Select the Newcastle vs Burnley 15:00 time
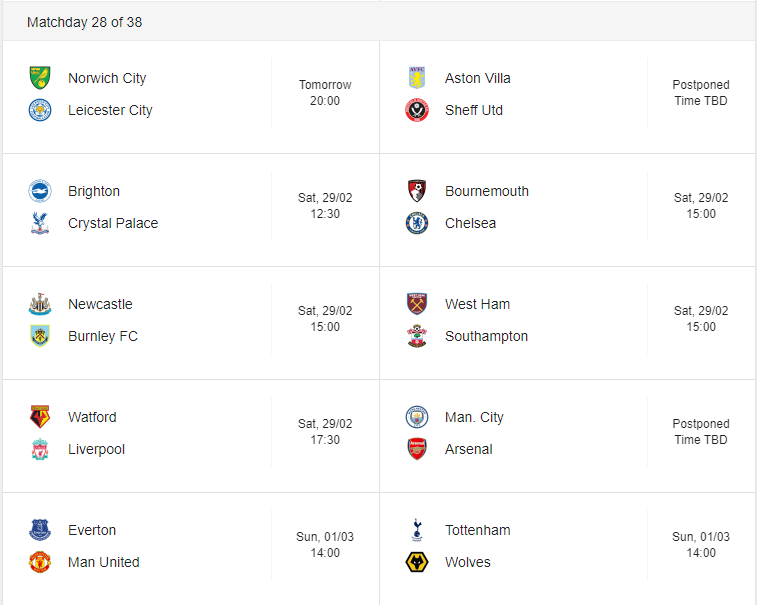 (325, 327)
